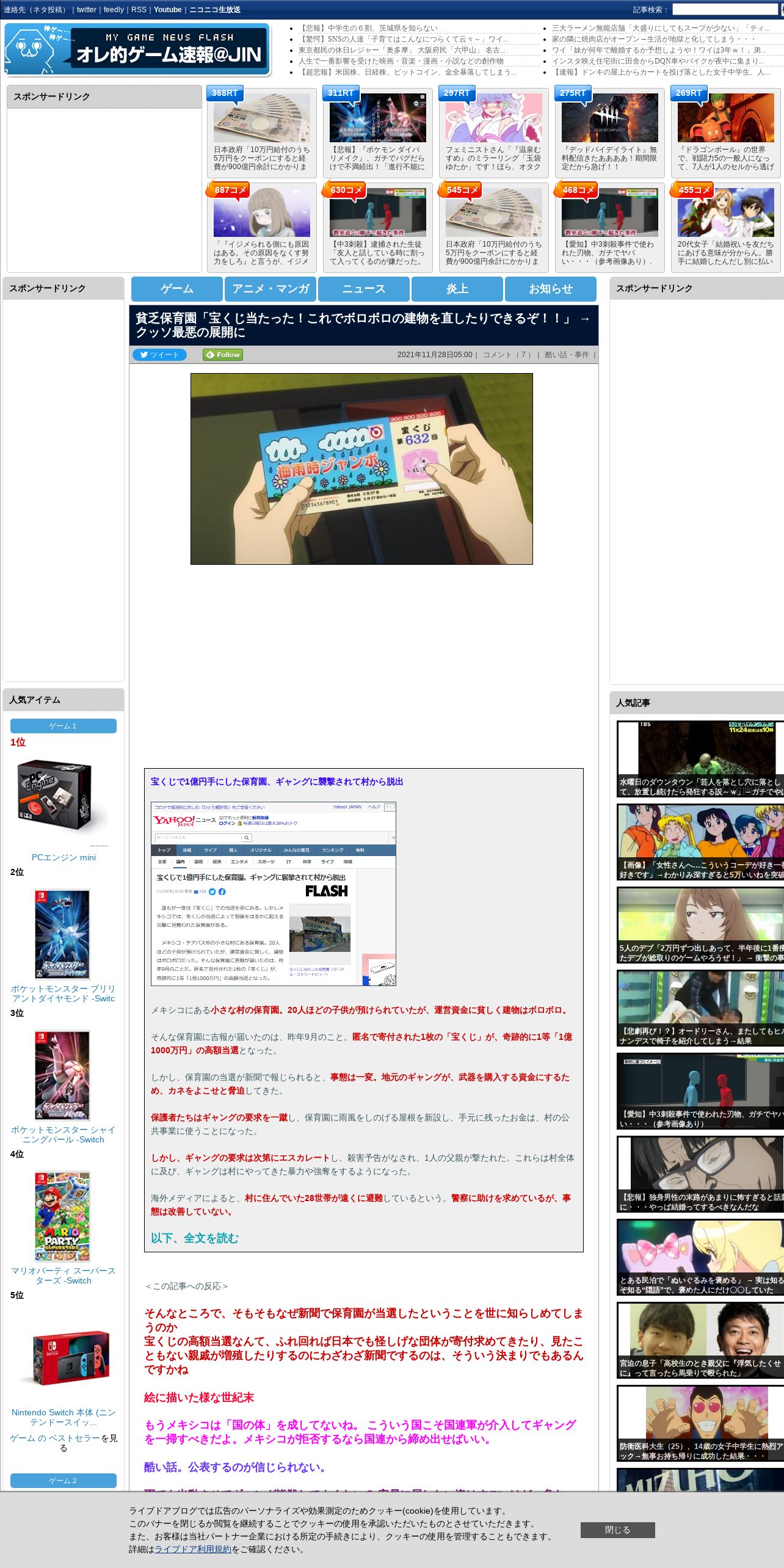Image resolution: width=784 pixels, height=1568 pixels.
Task: Open headline link 中学生の６割、茨城県を知らない
Action: [x=368, y=28]
